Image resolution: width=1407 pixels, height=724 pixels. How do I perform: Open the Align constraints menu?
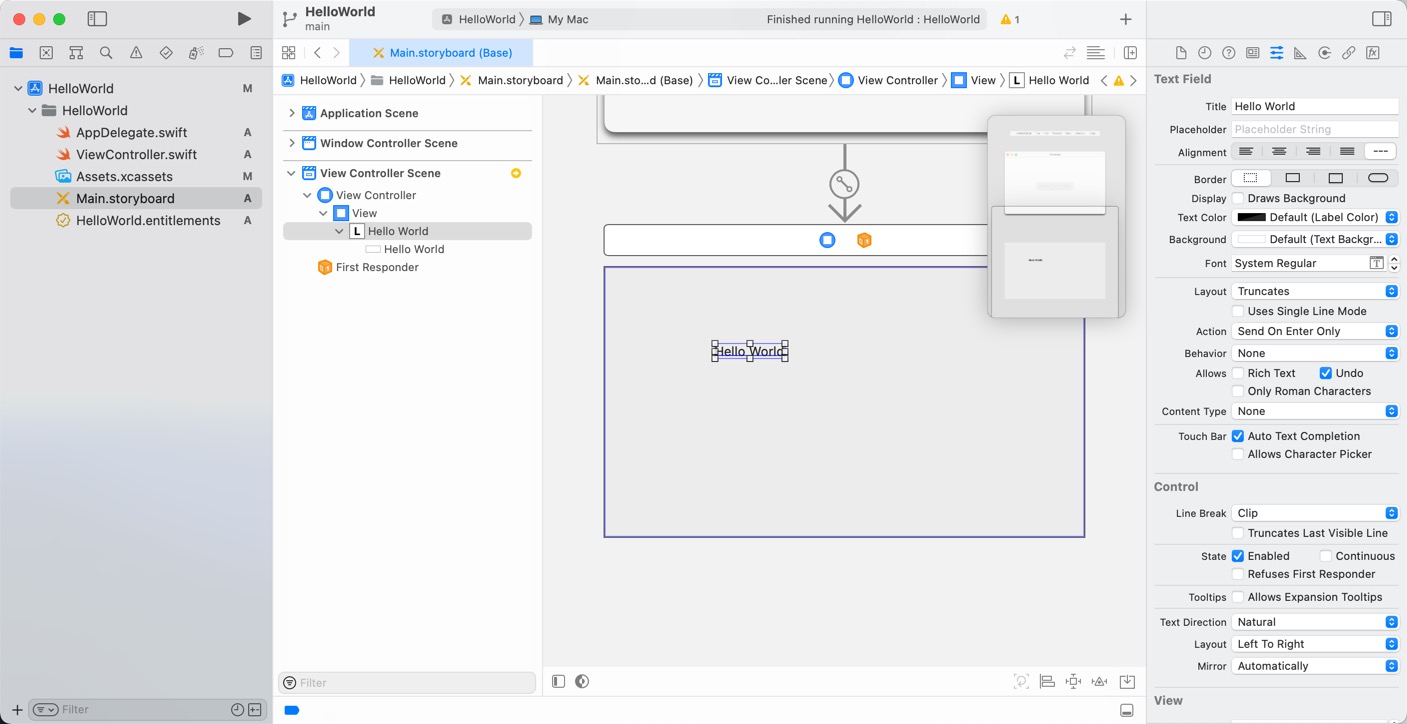click(1047, 681)
